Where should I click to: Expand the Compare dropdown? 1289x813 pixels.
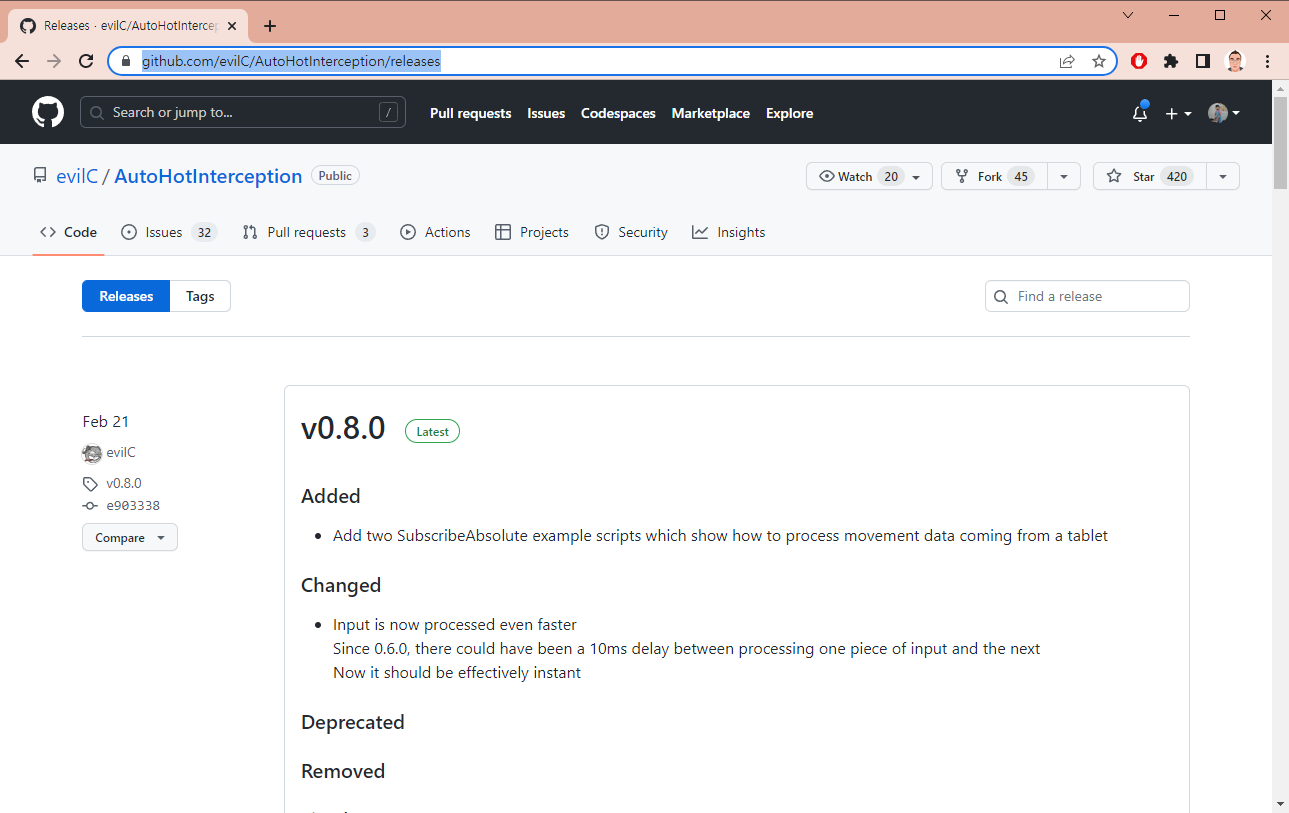pos(130,538)
